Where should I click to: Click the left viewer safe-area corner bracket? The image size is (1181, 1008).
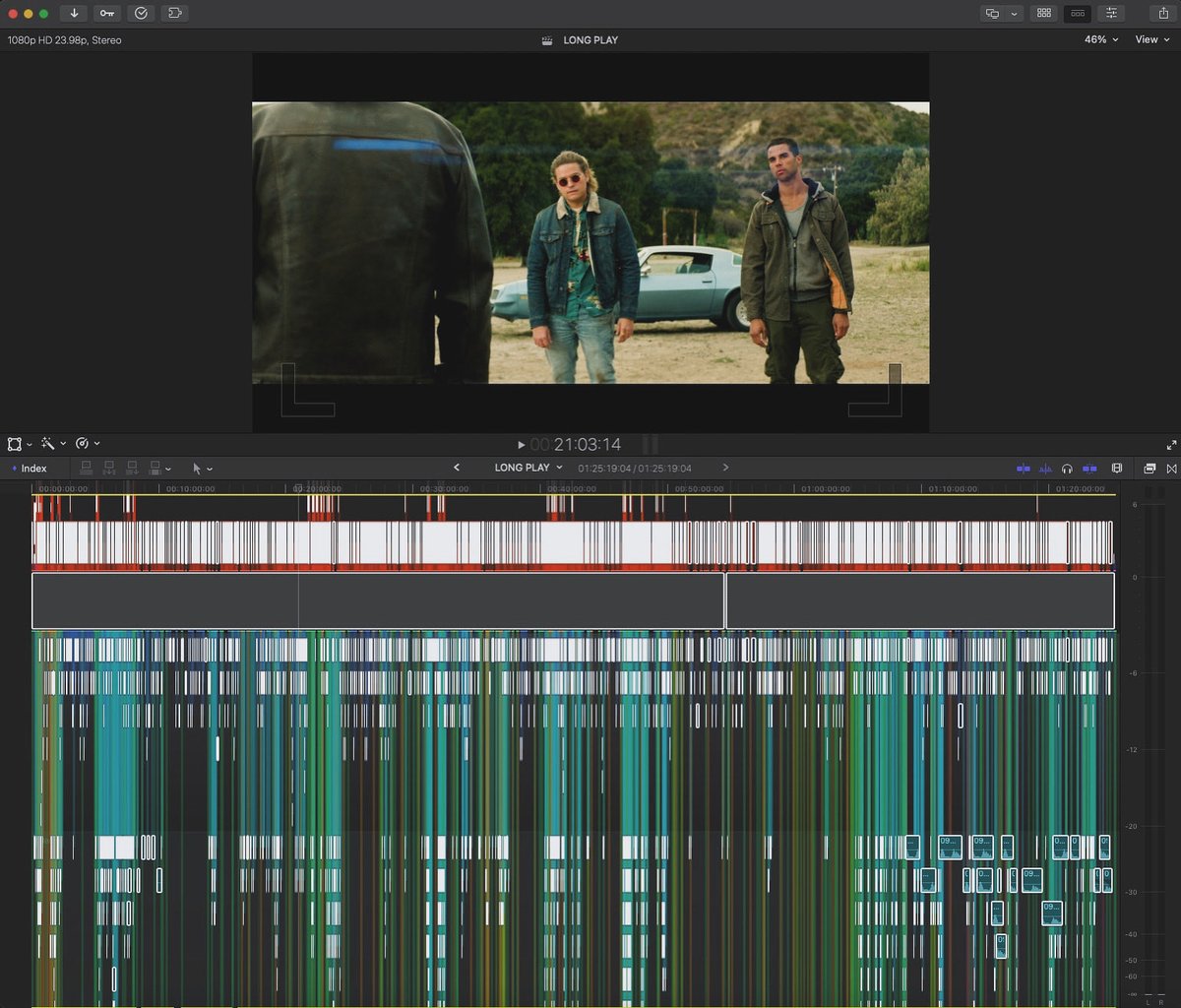point(307,391)
